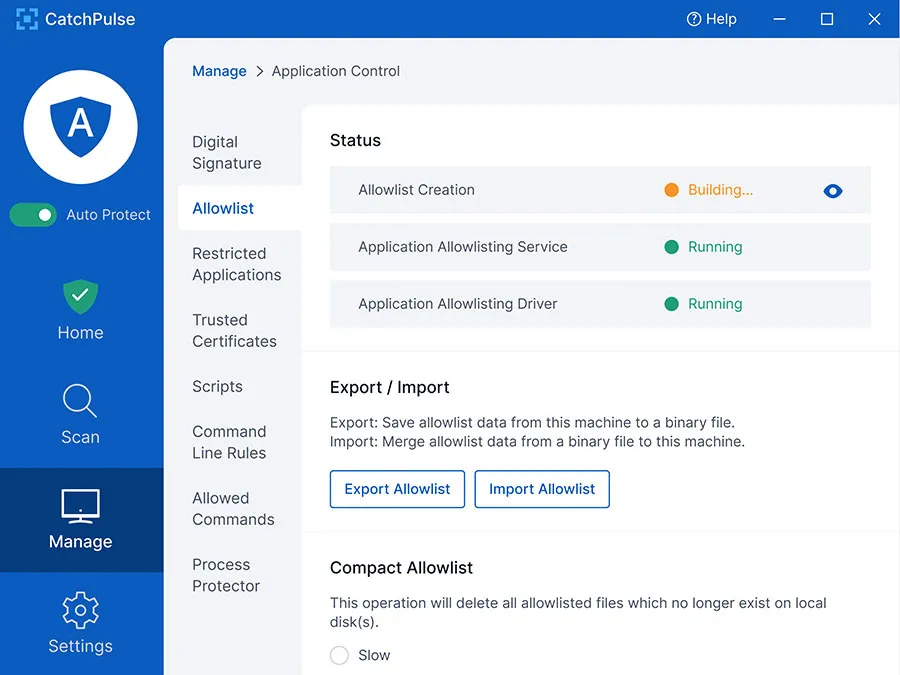Screen dimensions: 900x675
Task: Maximize the CatchPulse window
Action: click(x=827, y=19)
